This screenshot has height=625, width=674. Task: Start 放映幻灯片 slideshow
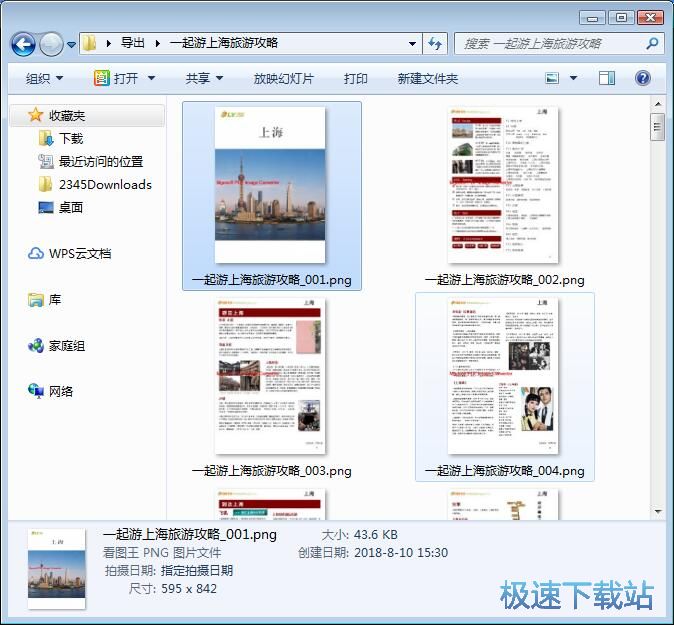pos(283,79)
